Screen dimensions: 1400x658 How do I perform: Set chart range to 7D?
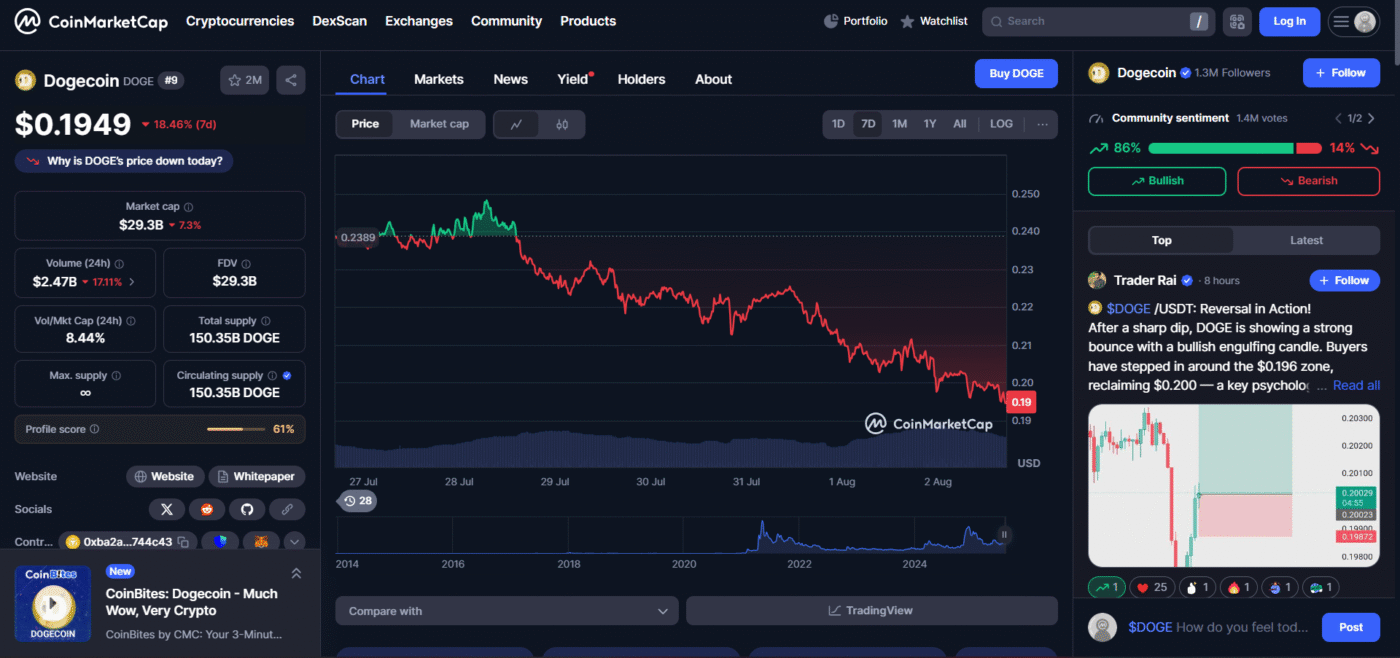tap(868, 124)
